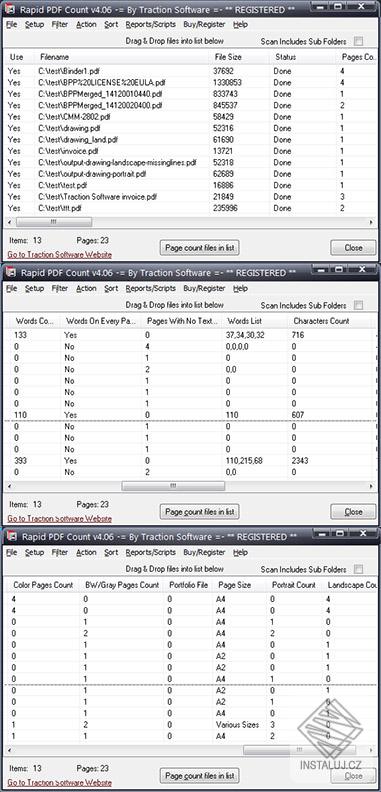Select C:\test\Binder1.pdf row
Screen dimensions: 381x792
[x=189, y=71]
